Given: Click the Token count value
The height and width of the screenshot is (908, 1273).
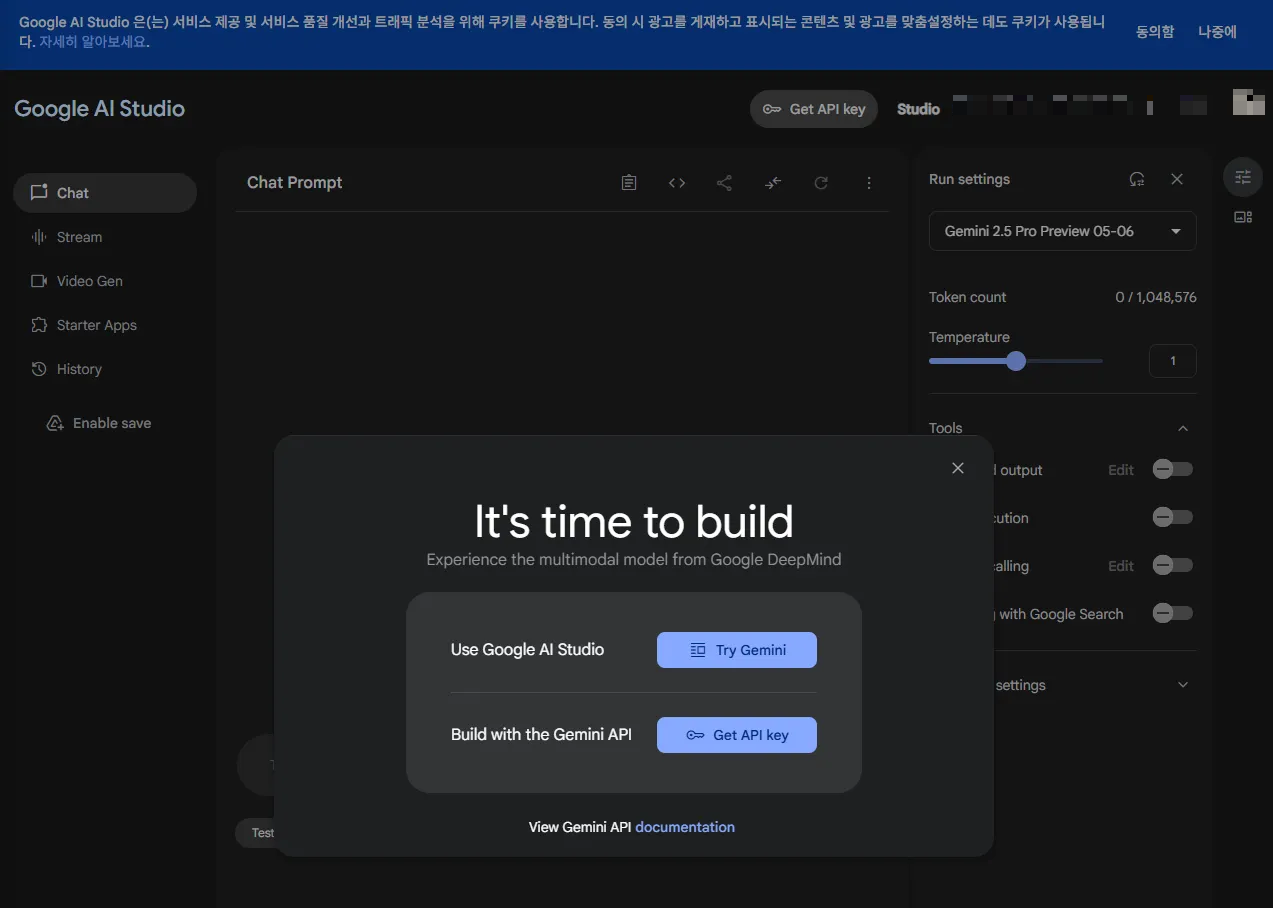Looking at the screenshot, I should [1156, 297].
